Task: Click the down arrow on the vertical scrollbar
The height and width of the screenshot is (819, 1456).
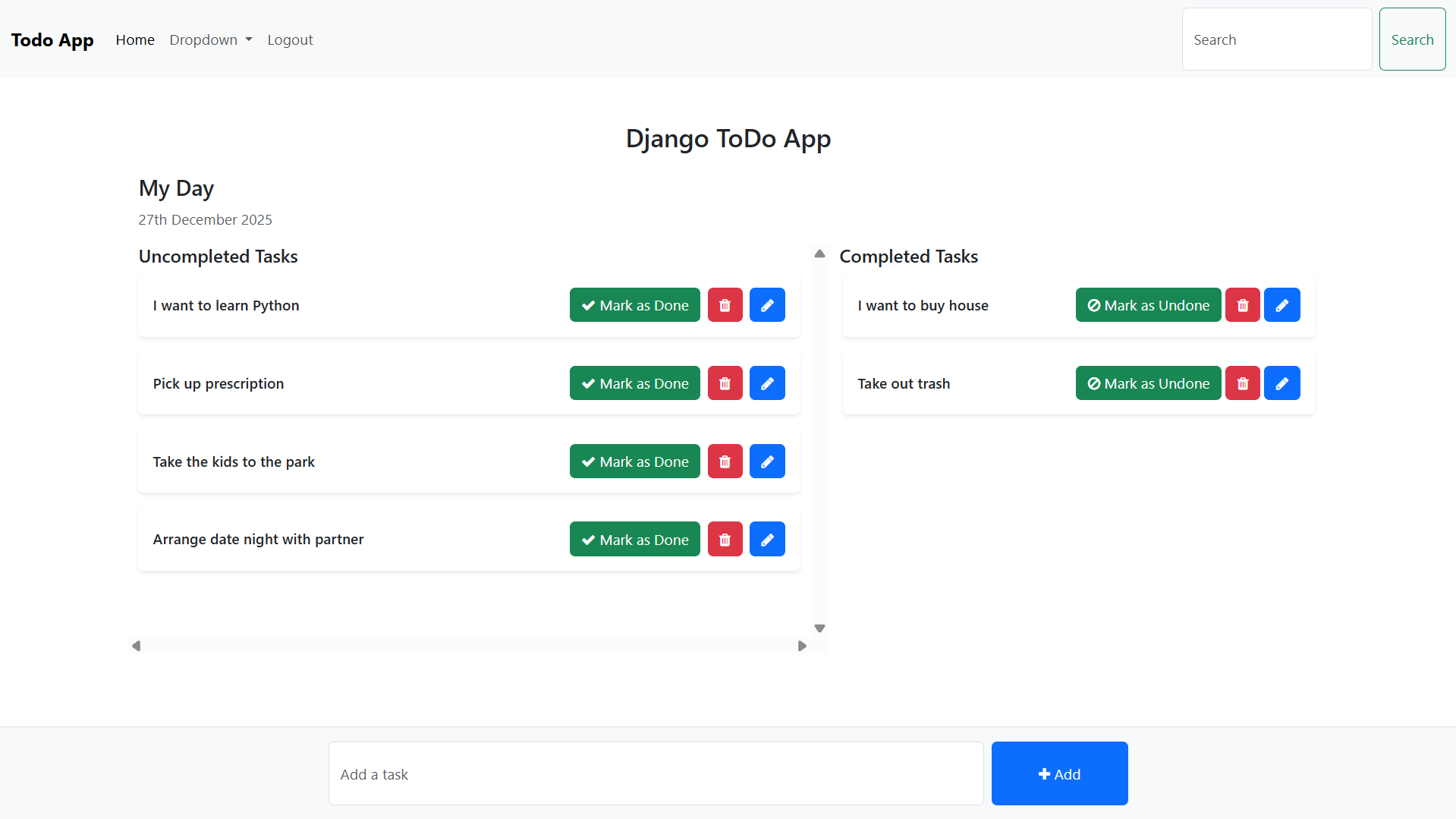Action: click(x=819, y=628)
